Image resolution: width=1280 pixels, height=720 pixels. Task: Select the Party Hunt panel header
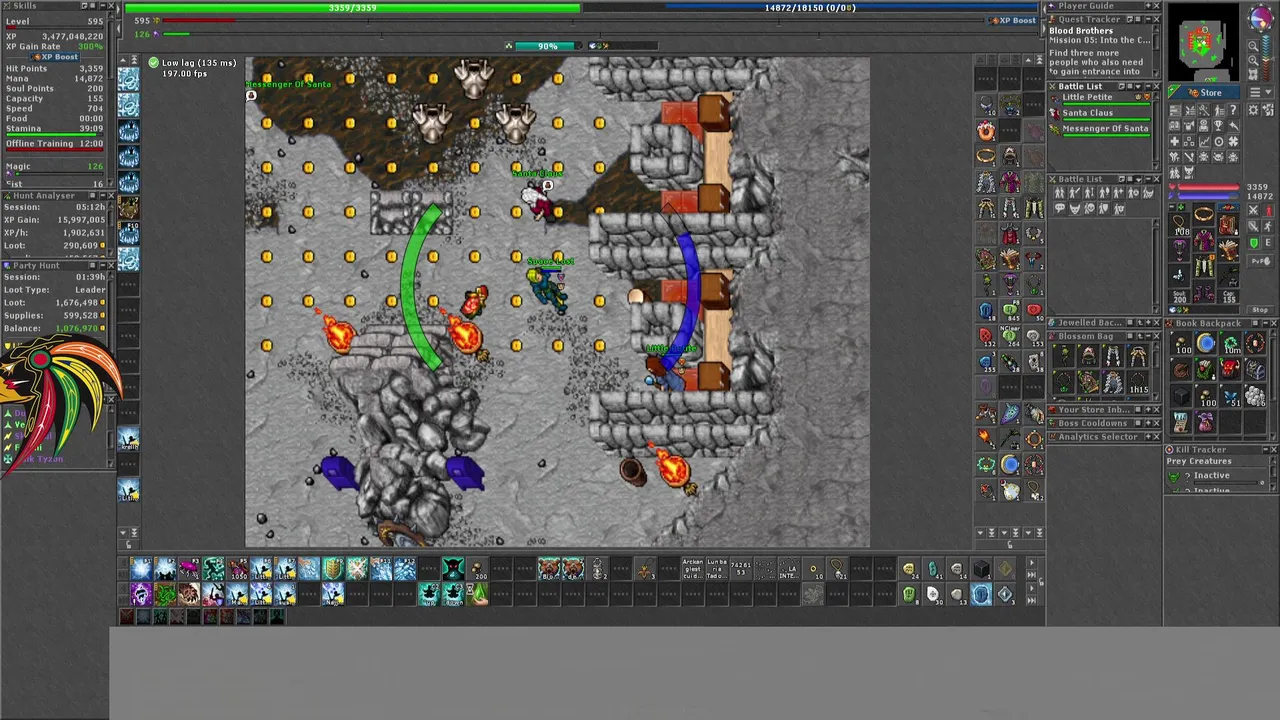57,265
